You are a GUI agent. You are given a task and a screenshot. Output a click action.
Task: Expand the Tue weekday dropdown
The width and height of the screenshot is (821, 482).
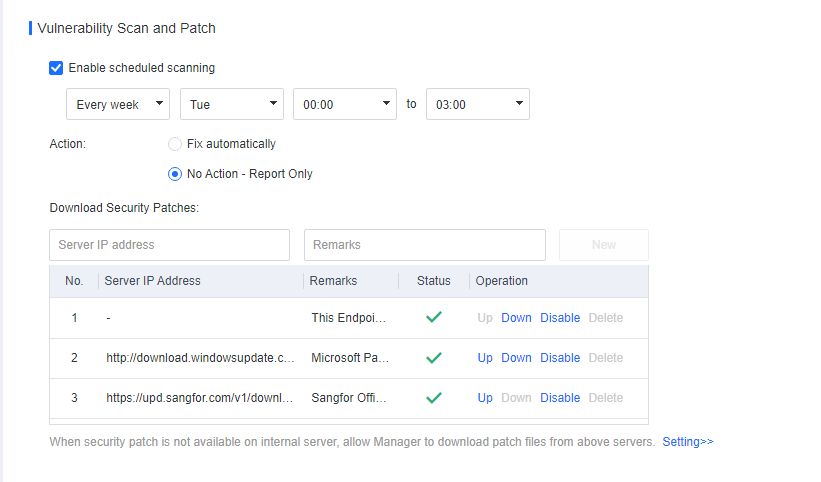tap(232, 104)
